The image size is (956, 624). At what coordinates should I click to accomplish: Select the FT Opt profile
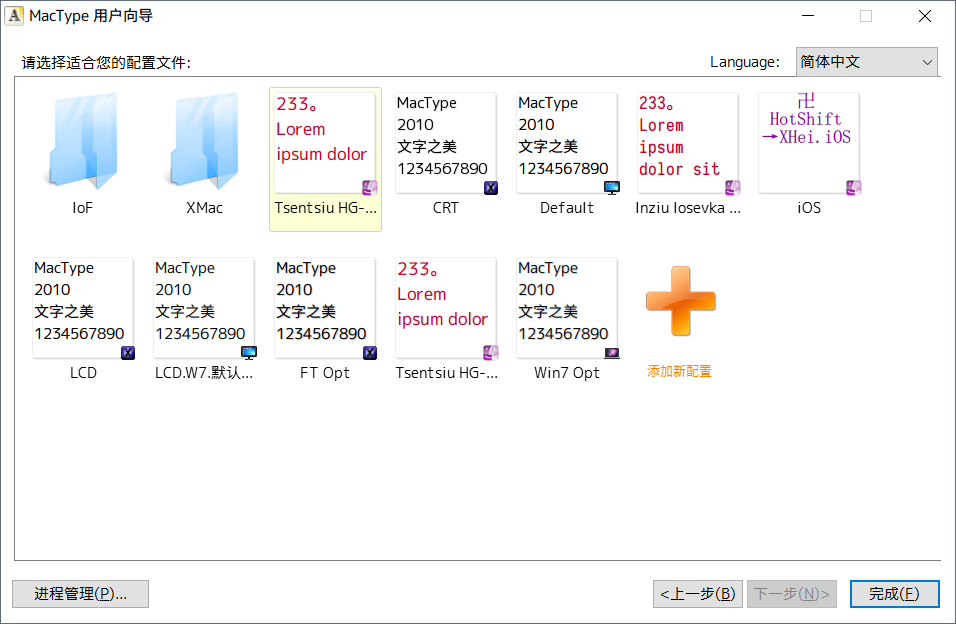pyautogui.click(x=325, y=308)
